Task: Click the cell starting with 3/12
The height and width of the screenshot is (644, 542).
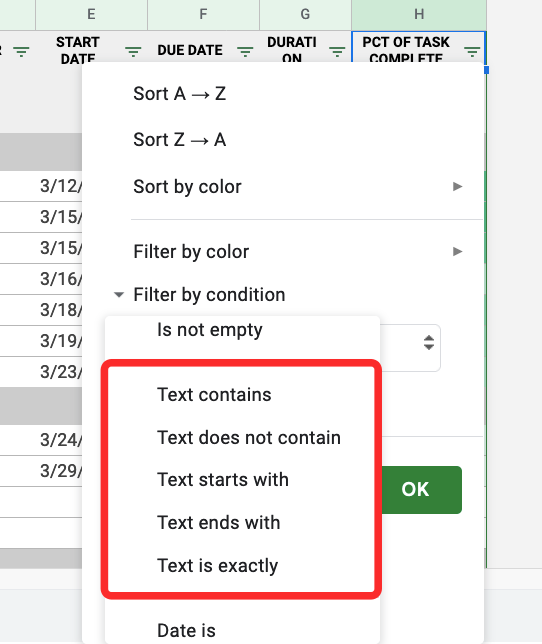Action: pyautogui.click(x=60, y=186)
